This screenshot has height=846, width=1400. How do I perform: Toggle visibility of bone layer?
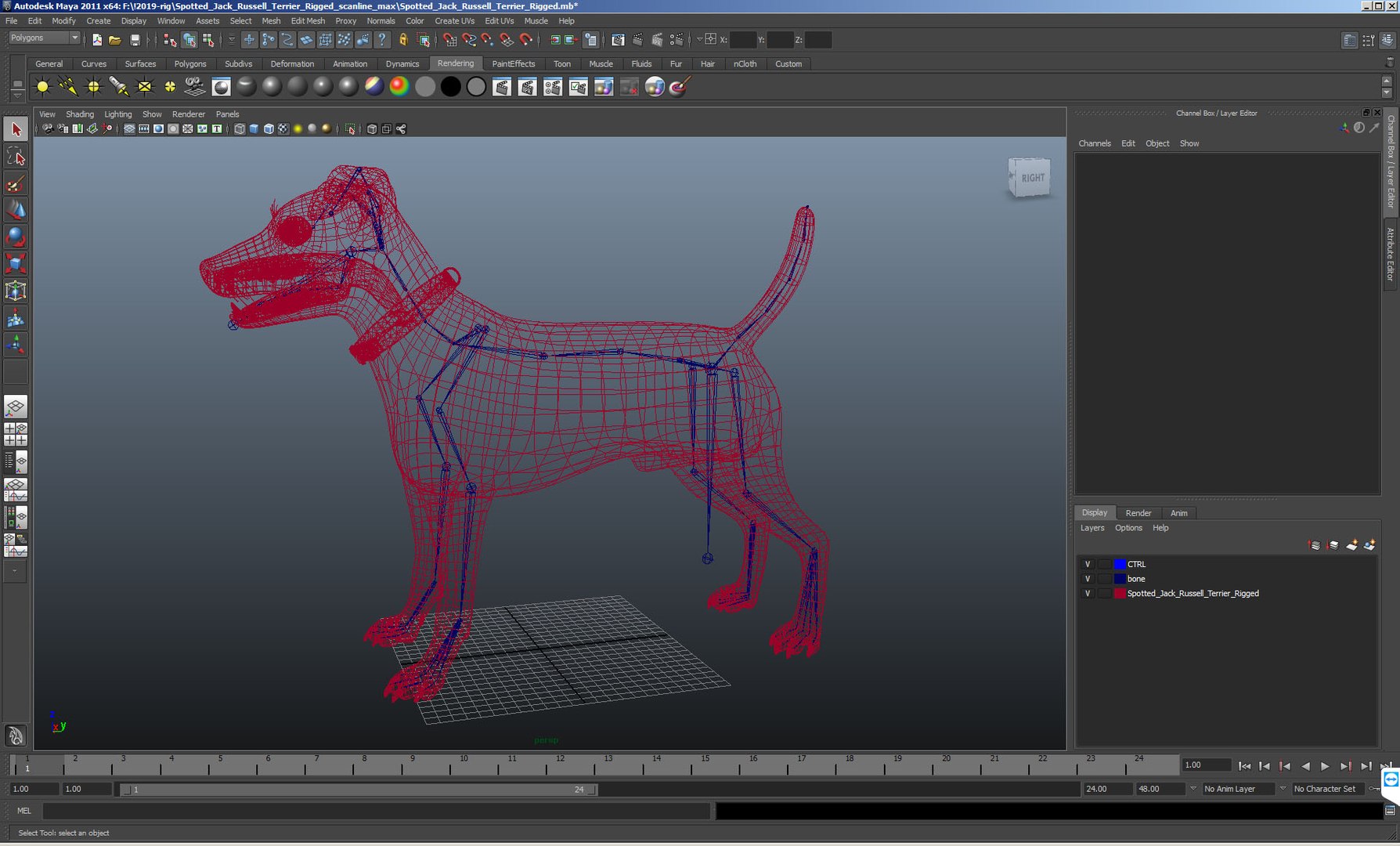[1087, 579]
